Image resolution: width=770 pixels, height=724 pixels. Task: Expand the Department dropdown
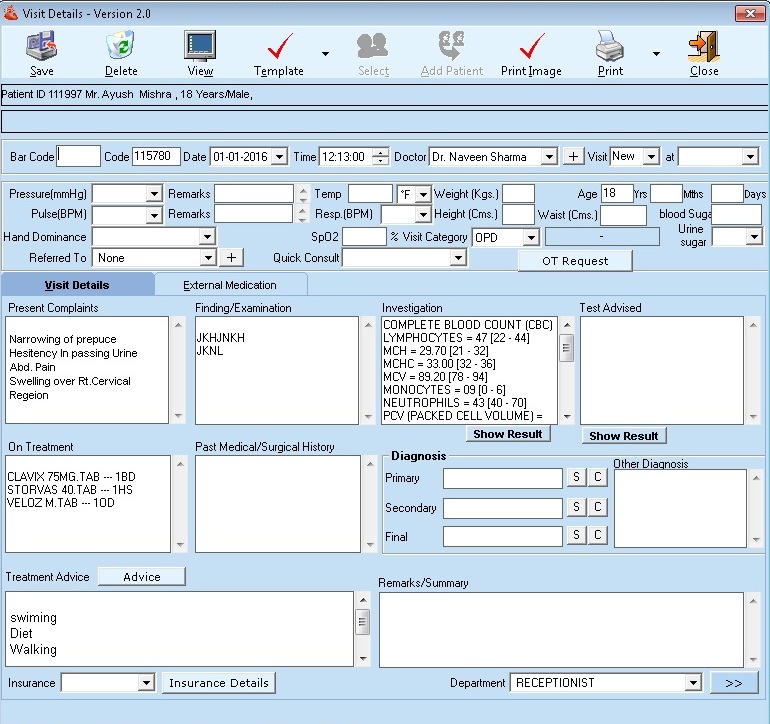[693, 683]
